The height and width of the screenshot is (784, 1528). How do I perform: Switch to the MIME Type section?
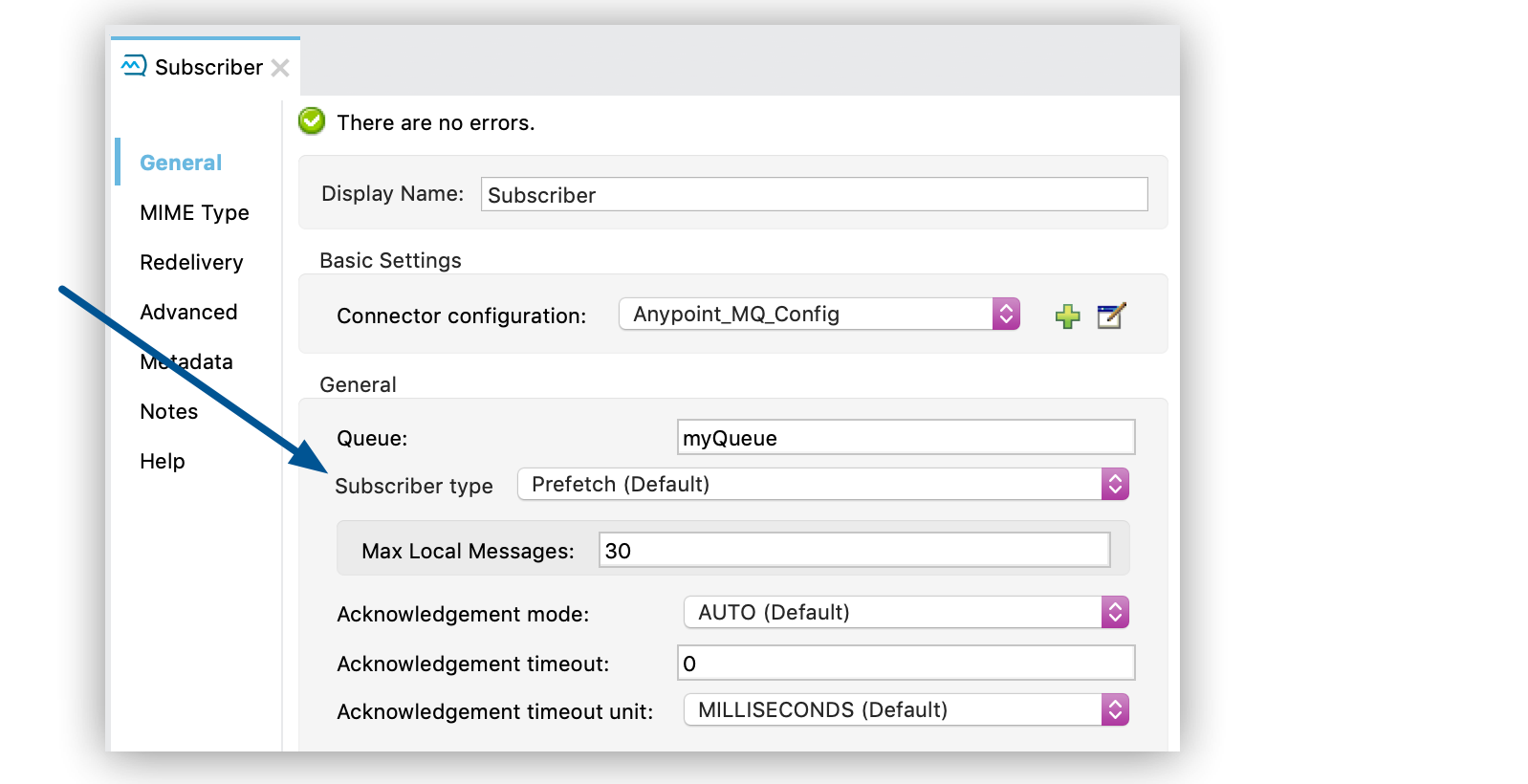194,212
